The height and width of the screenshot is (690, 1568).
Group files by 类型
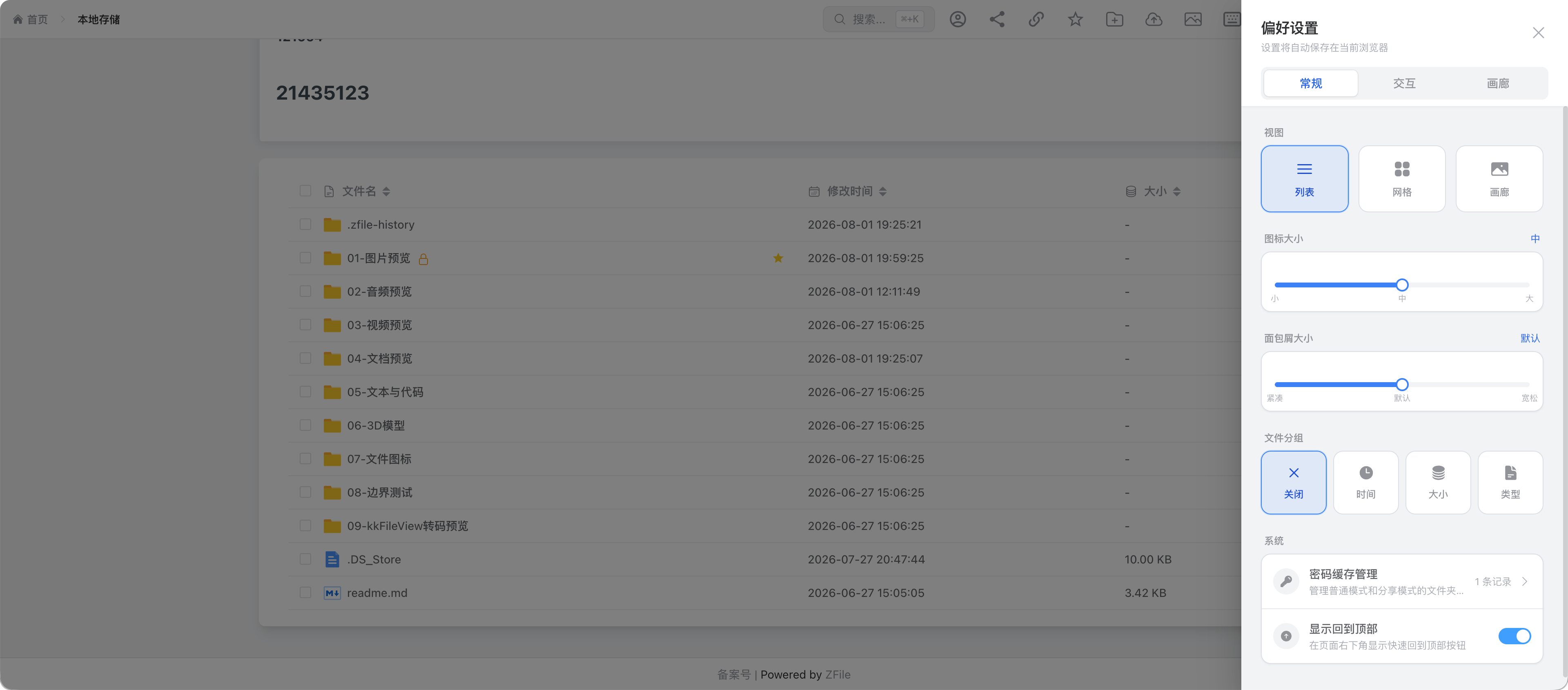pyautogui.click(x=1510, y=483)
